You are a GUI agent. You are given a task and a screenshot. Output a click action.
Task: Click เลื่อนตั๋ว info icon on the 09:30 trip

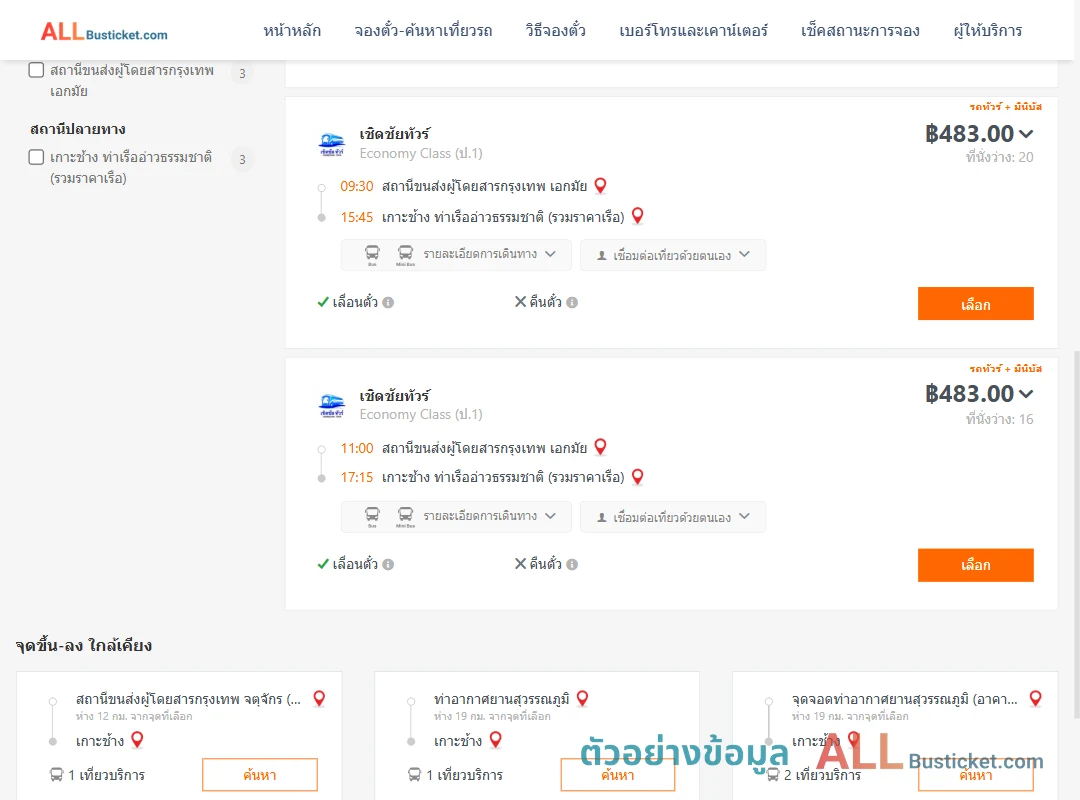388,302
